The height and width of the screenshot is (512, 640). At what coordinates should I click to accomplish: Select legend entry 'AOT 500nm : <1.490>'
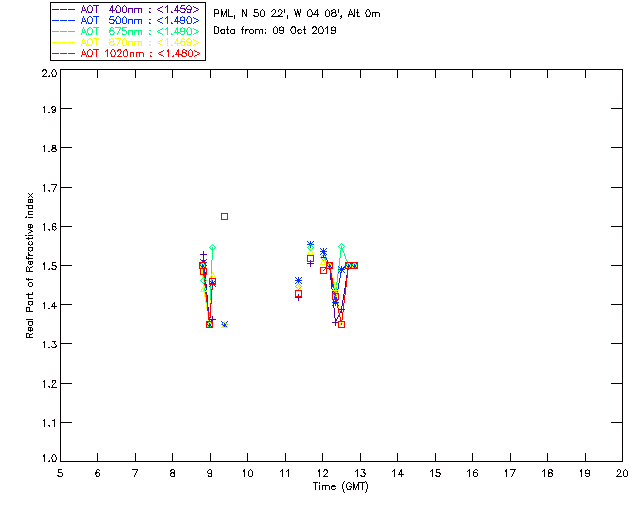coord(140,20)
